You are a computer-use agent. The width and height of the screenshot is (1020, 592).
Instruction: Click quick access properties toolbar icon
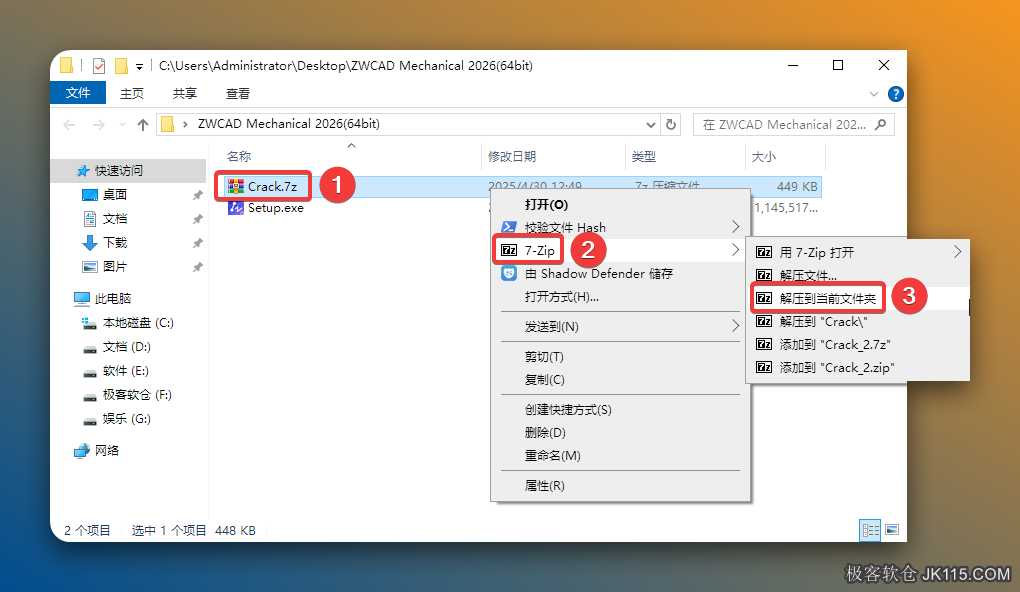click(x=98, y=66)
